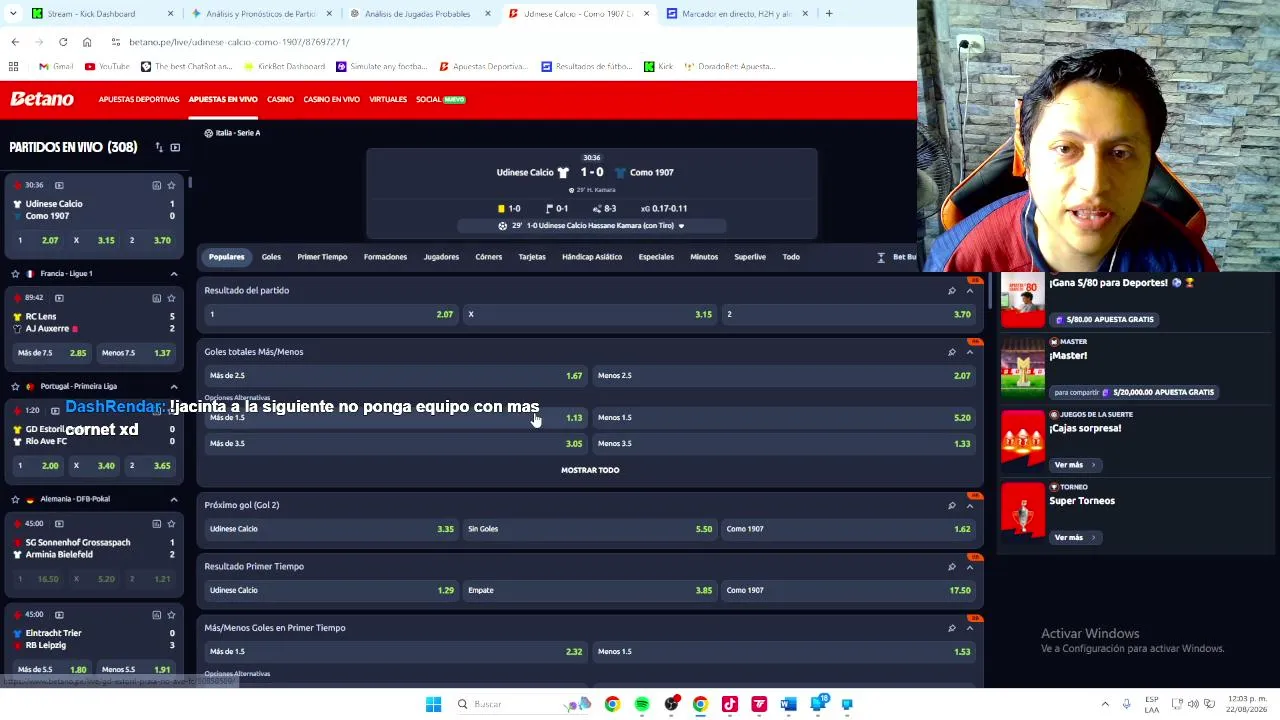The width and height of the screenshot is (1280, 720).
Task: Open the Bet Builder toggle icon
Action: [881, 257]
